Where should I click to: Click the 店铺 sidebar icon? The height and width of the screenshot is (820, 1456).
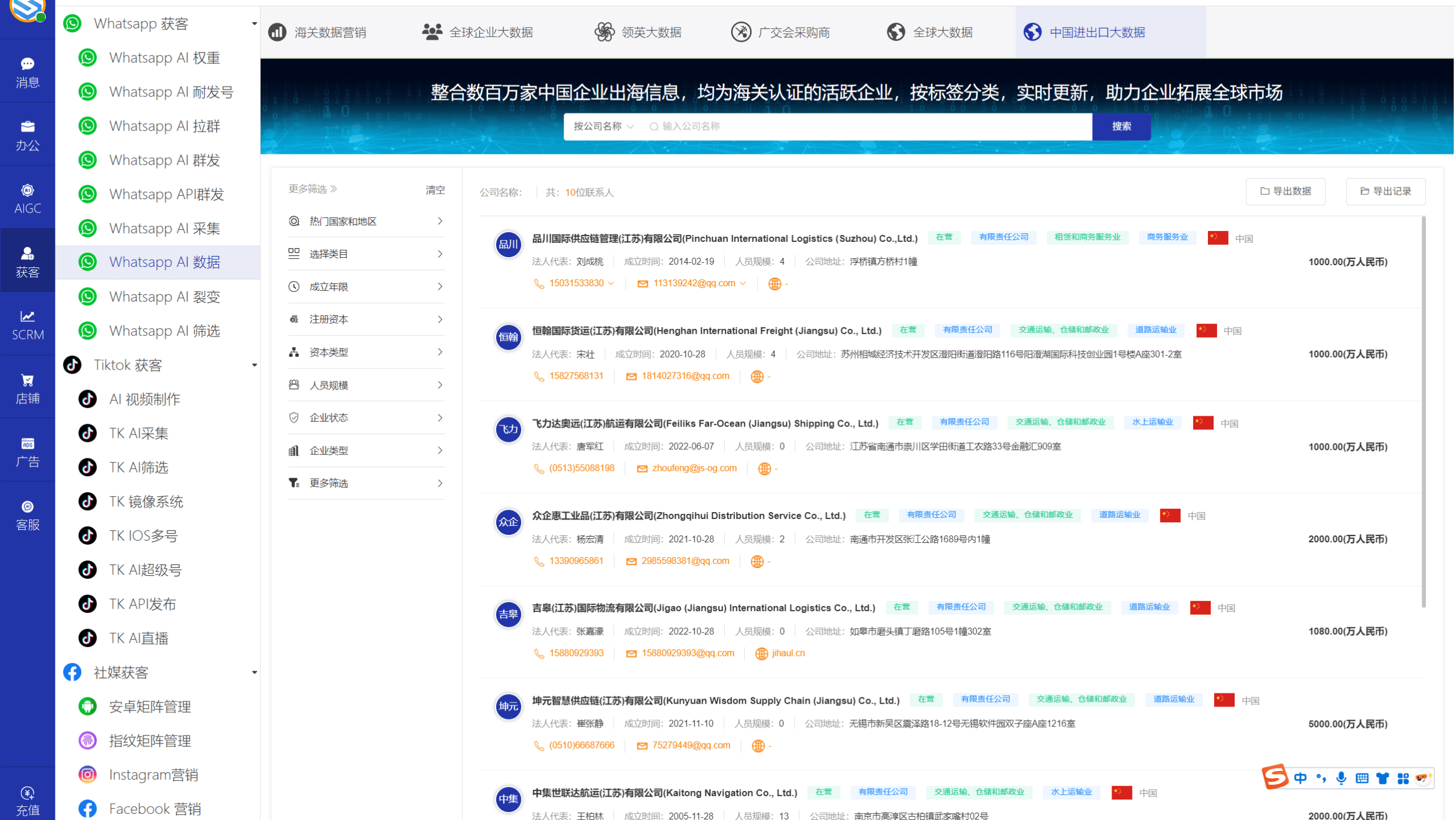[27, 387]
